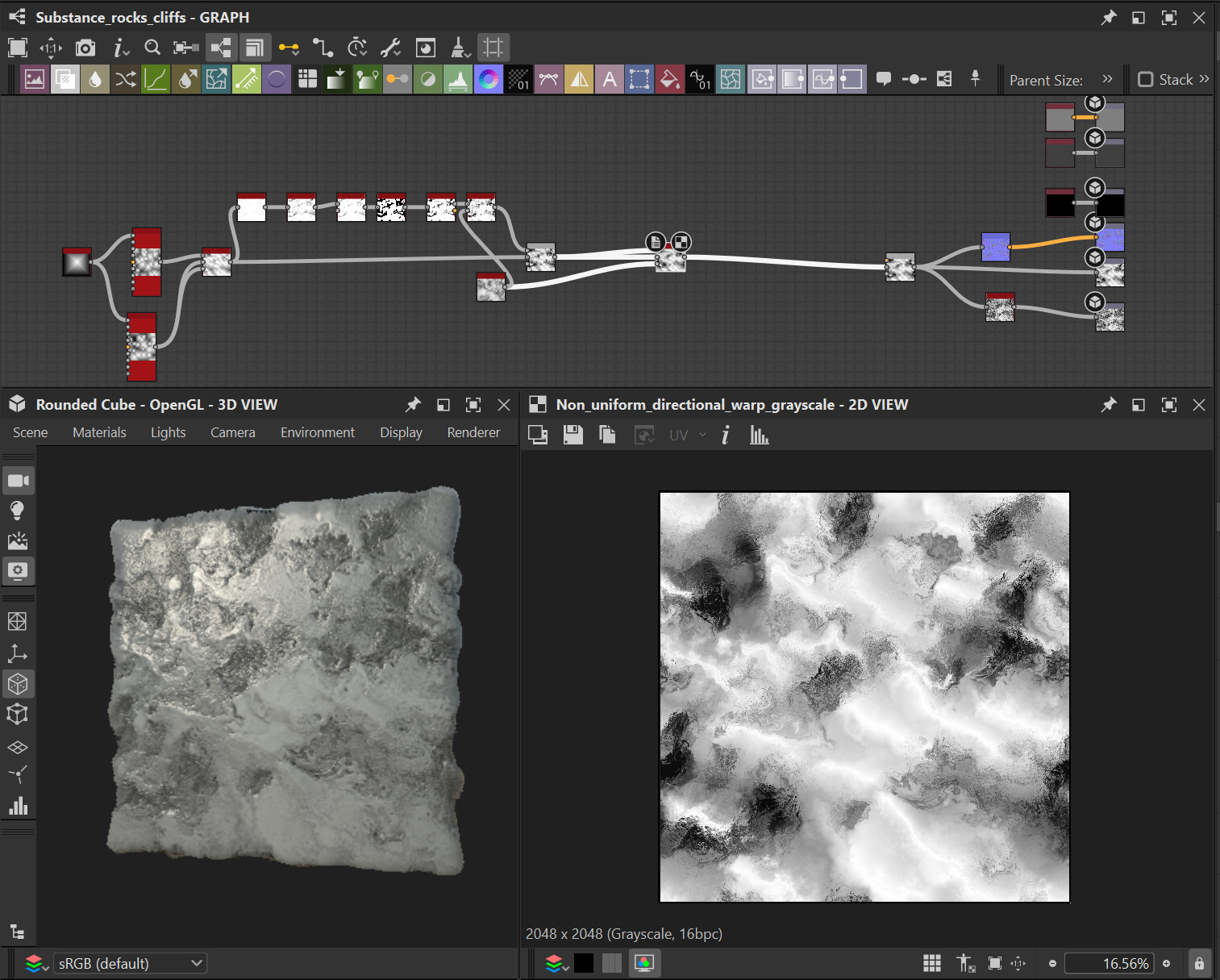Image resolution: width=1220 pixels, height=980 pixels.
Task: Open the histogram display in the 2D view toolbar
Action: click(x=759, y=435)
